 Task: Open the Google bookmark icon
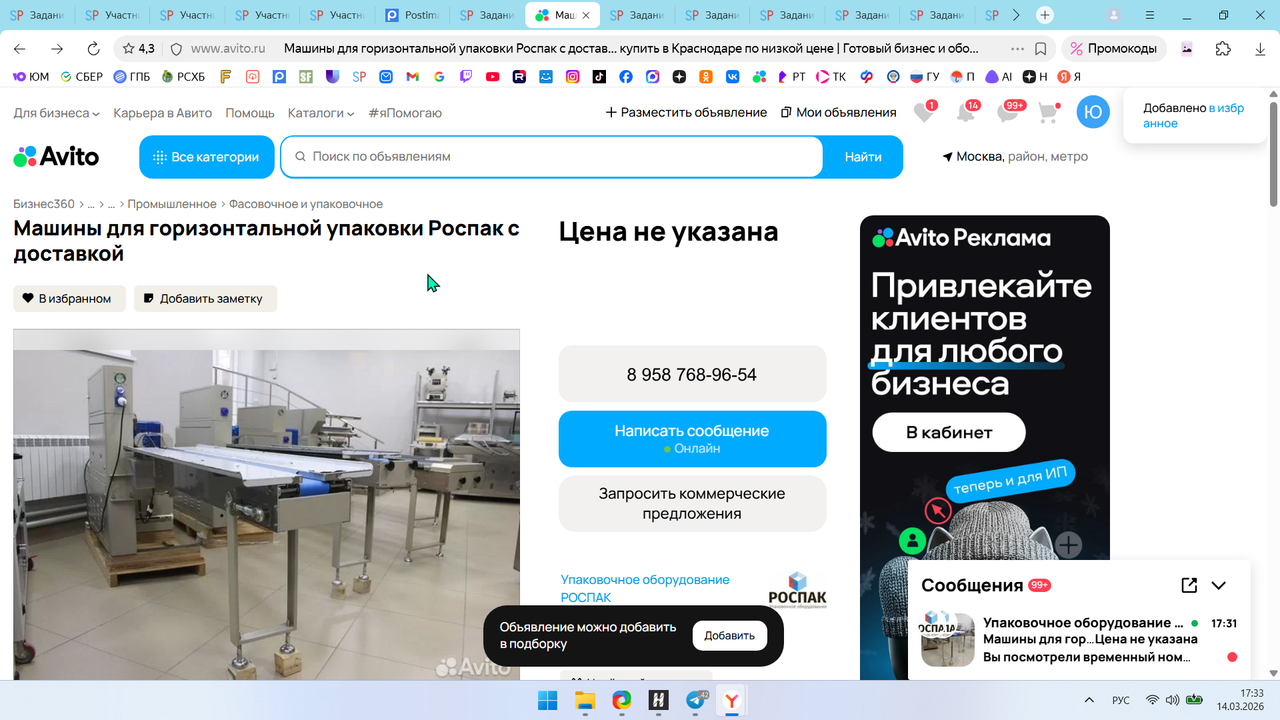pyautogui.click(x=439, y=76)
